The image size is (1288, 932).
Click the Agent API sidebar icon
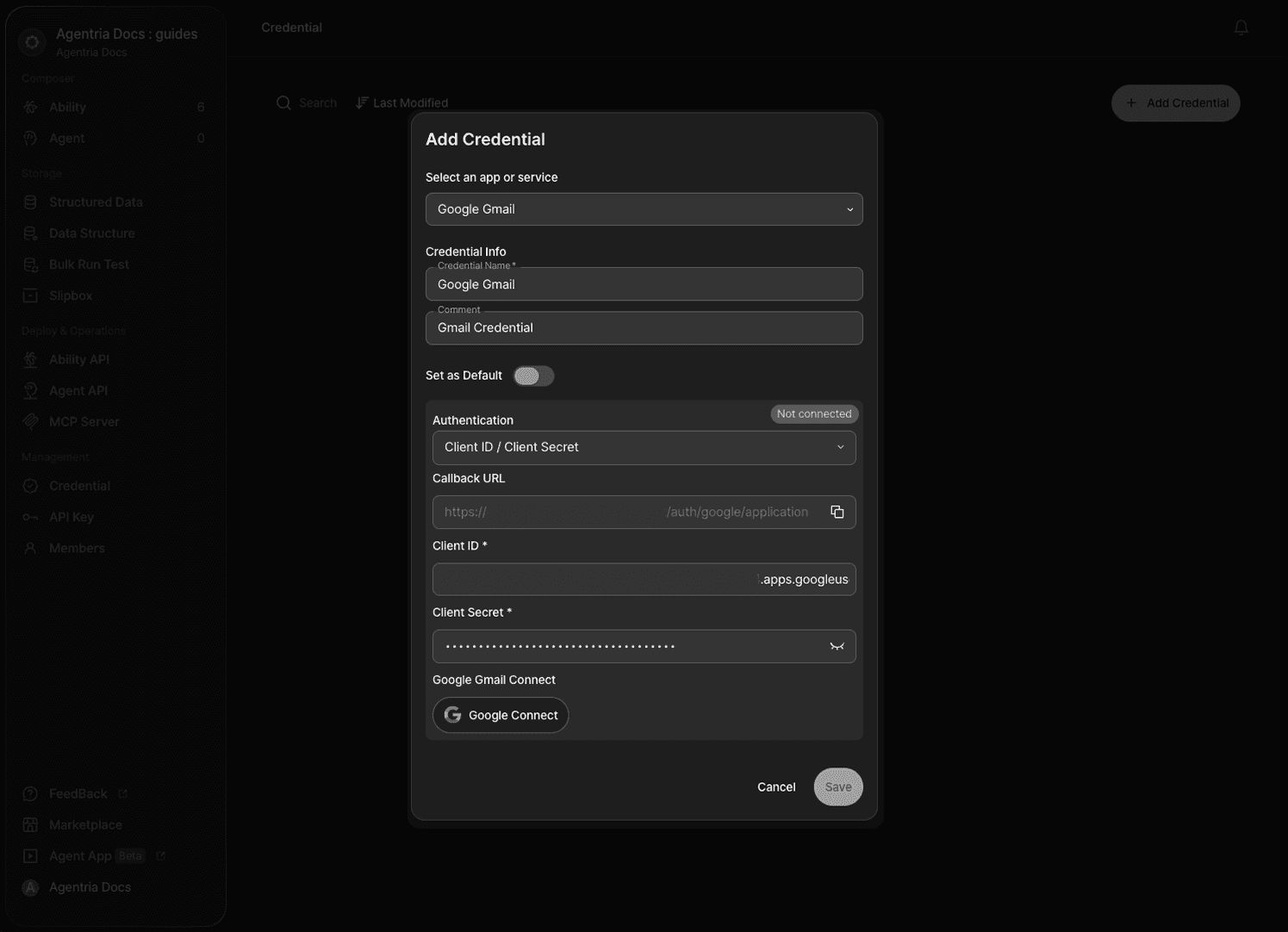pyautogui.click(x=30, y=390)
